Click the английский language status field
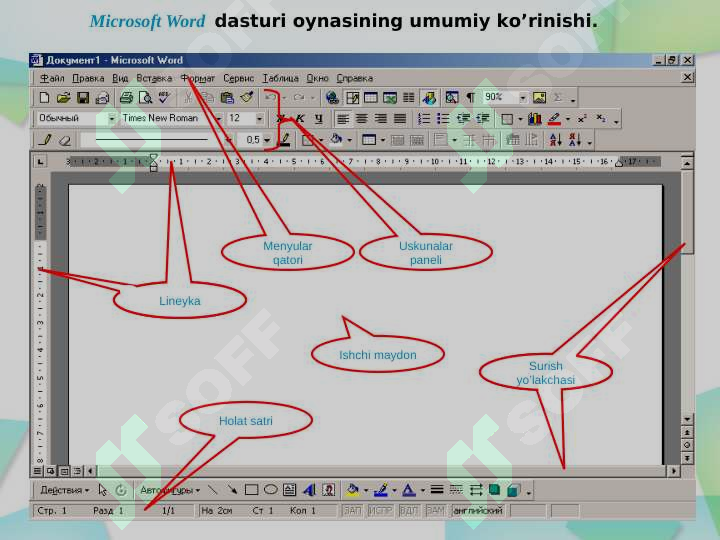Screen dimensions: 720x540 click(478, 511)
